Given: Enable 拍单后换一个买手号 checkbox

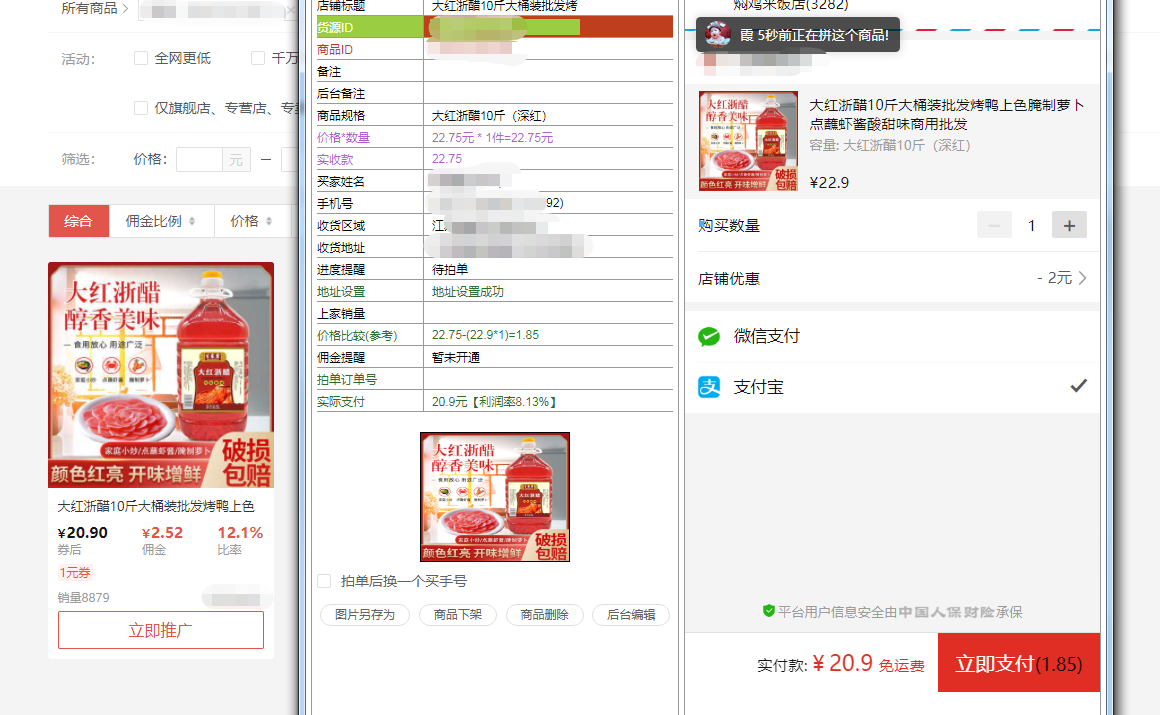Looking at the screenshot, I should click(324, 581).
